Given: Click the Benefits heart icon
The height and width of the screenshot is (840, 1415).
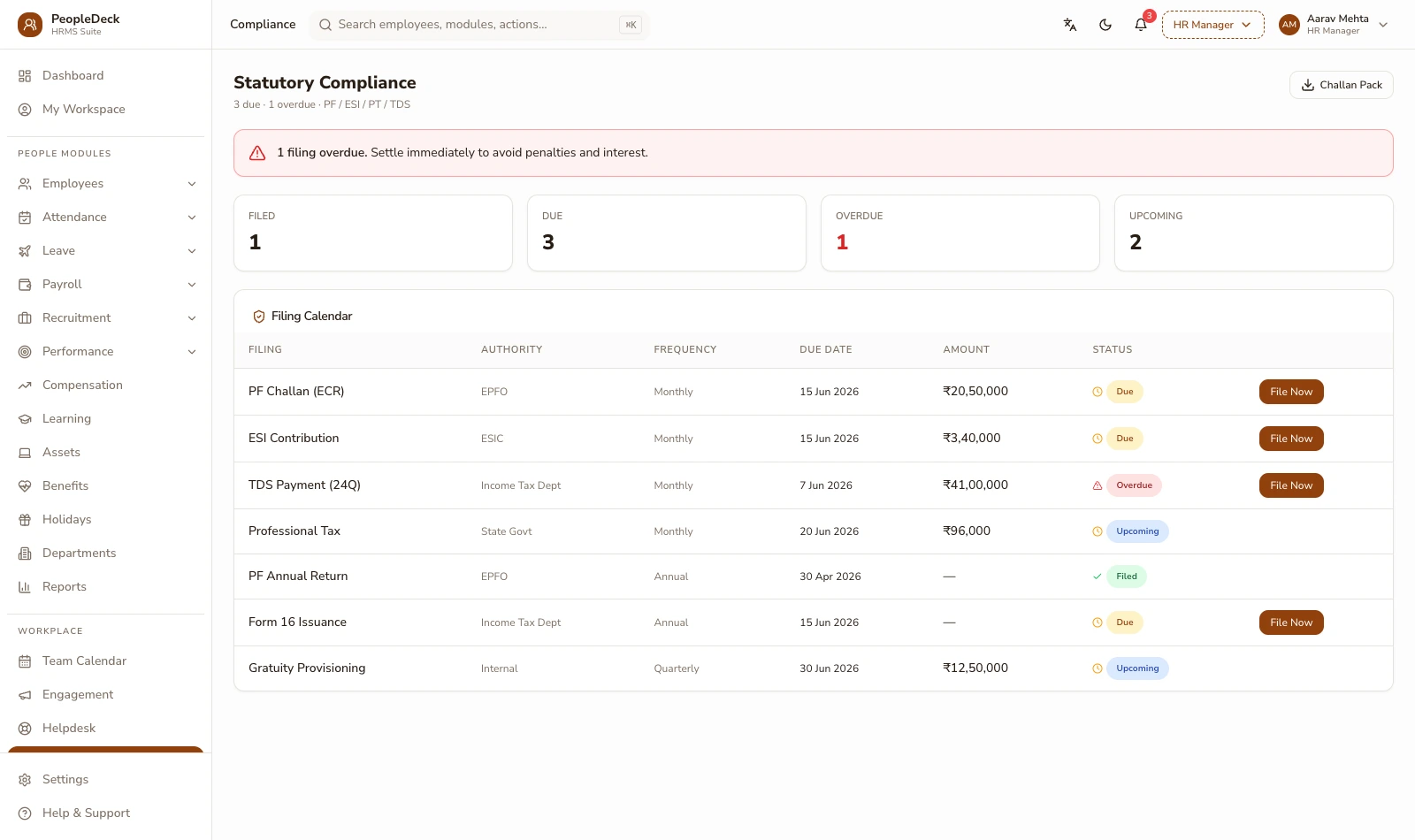Looking at the screenshot, I should 25,486.
